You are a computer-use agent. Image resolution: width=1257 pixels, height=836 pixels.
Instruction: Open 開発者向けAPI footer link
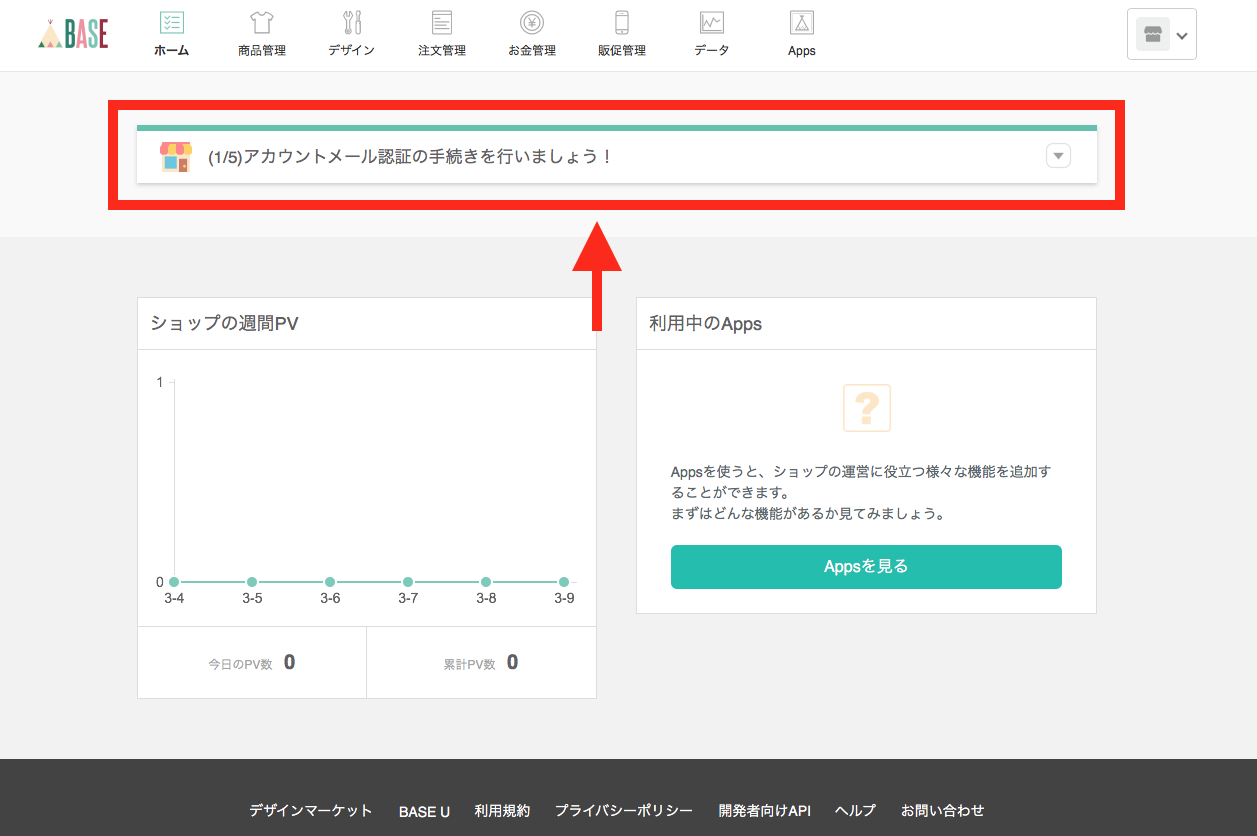coord(764,811)
